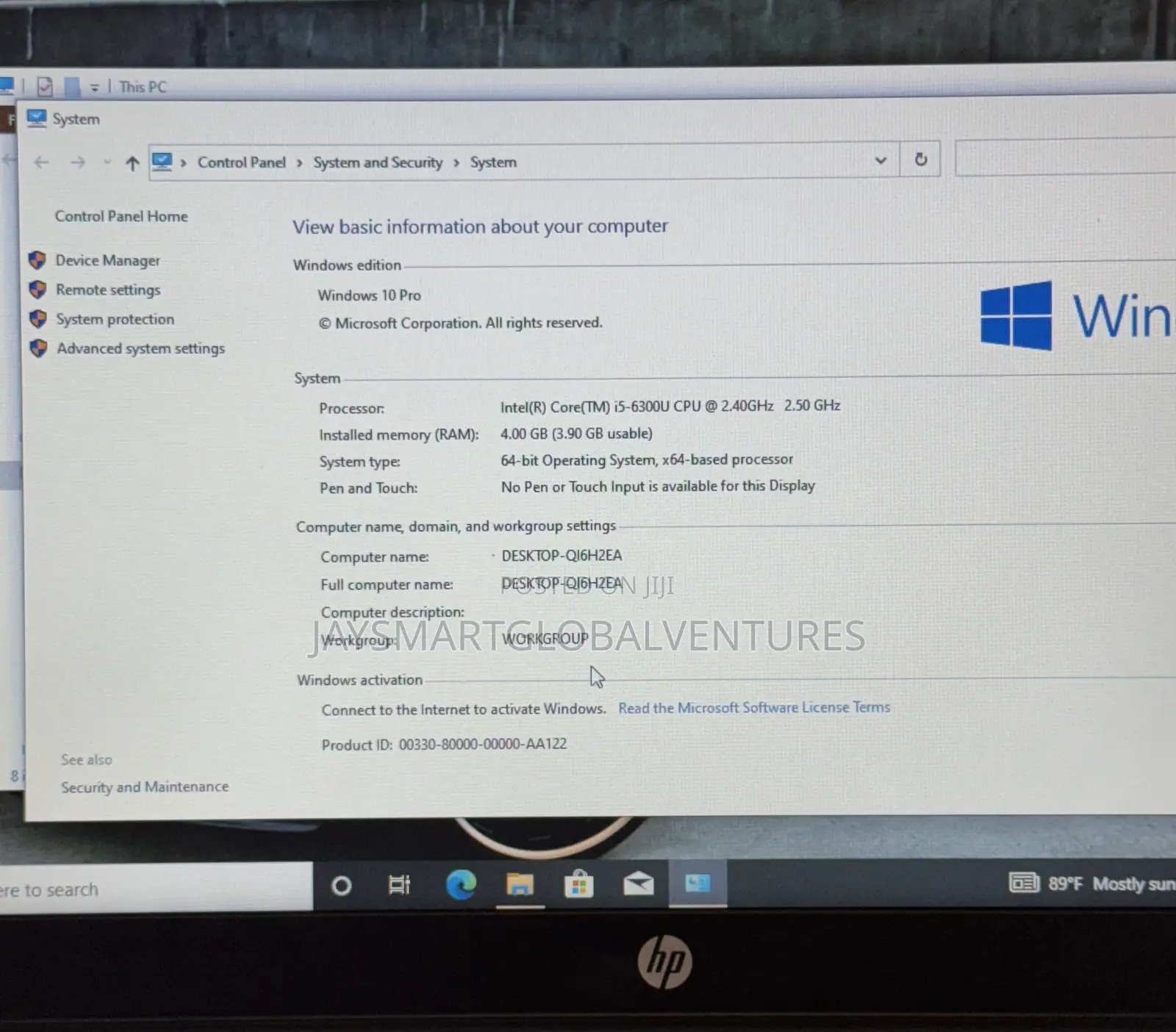The image size is (1176, 1032).
Task: Select Control Panel breadcrumb
Action: (242, 162)
